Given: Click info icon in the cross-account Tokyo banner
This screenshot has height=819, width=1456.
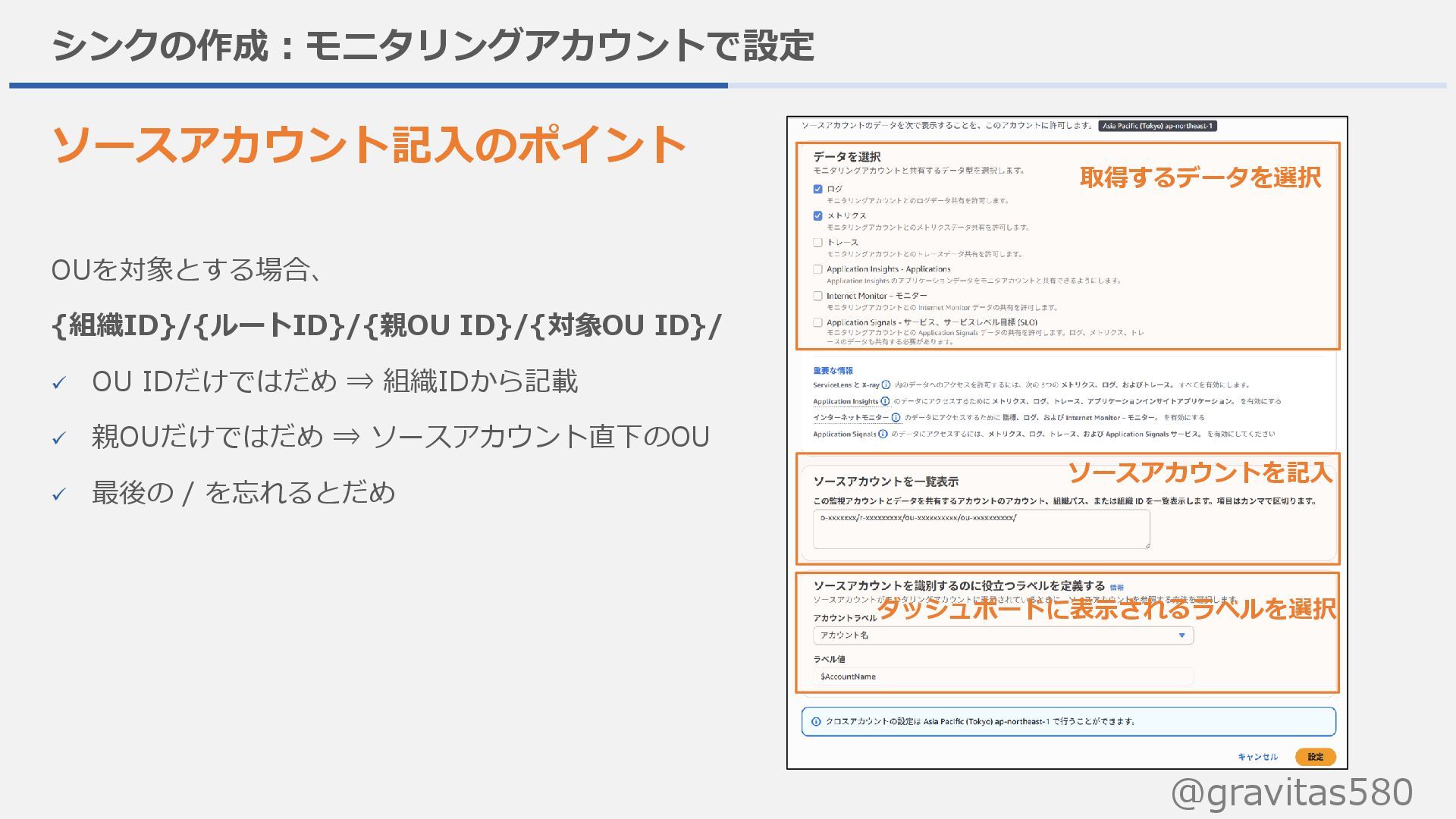Looking at the screenshot, I should (x=816, y=722).
